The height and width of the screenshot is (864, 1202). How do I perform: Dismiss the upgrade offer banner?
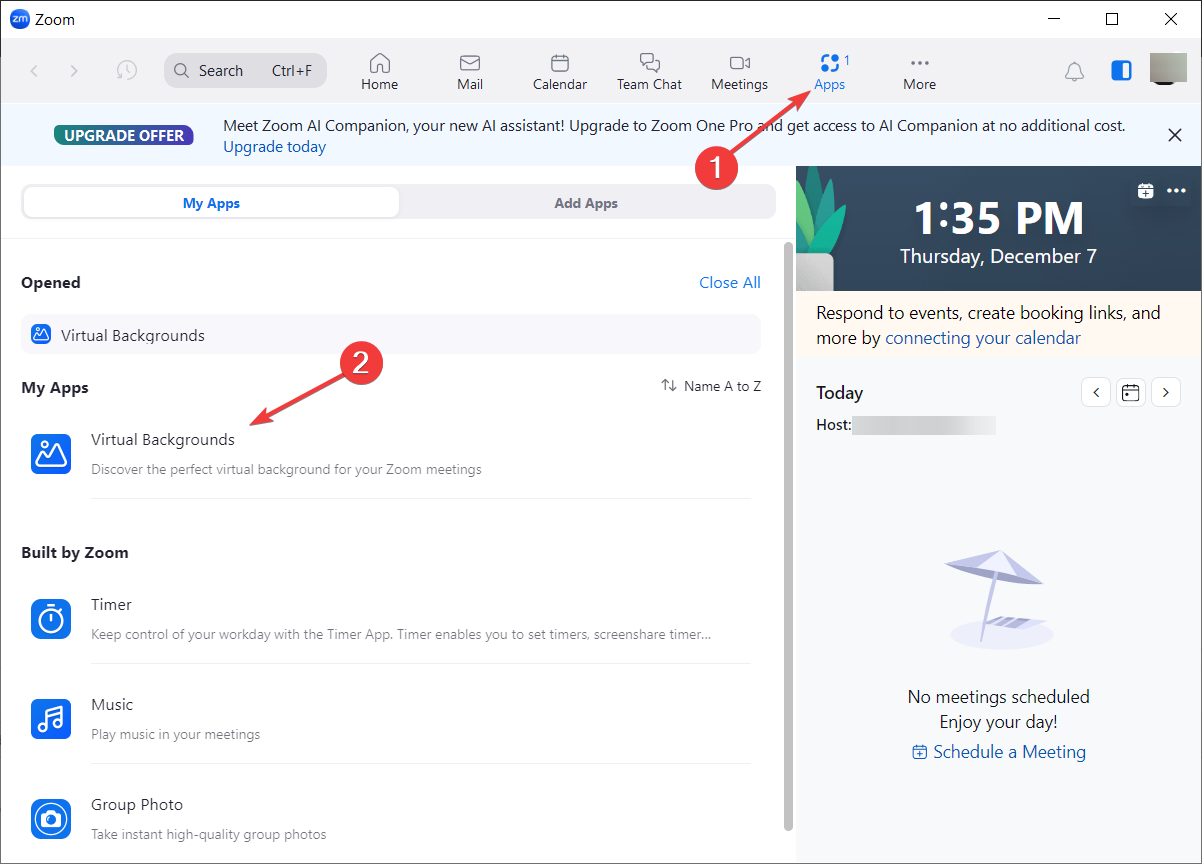[x=1175, y=135]
